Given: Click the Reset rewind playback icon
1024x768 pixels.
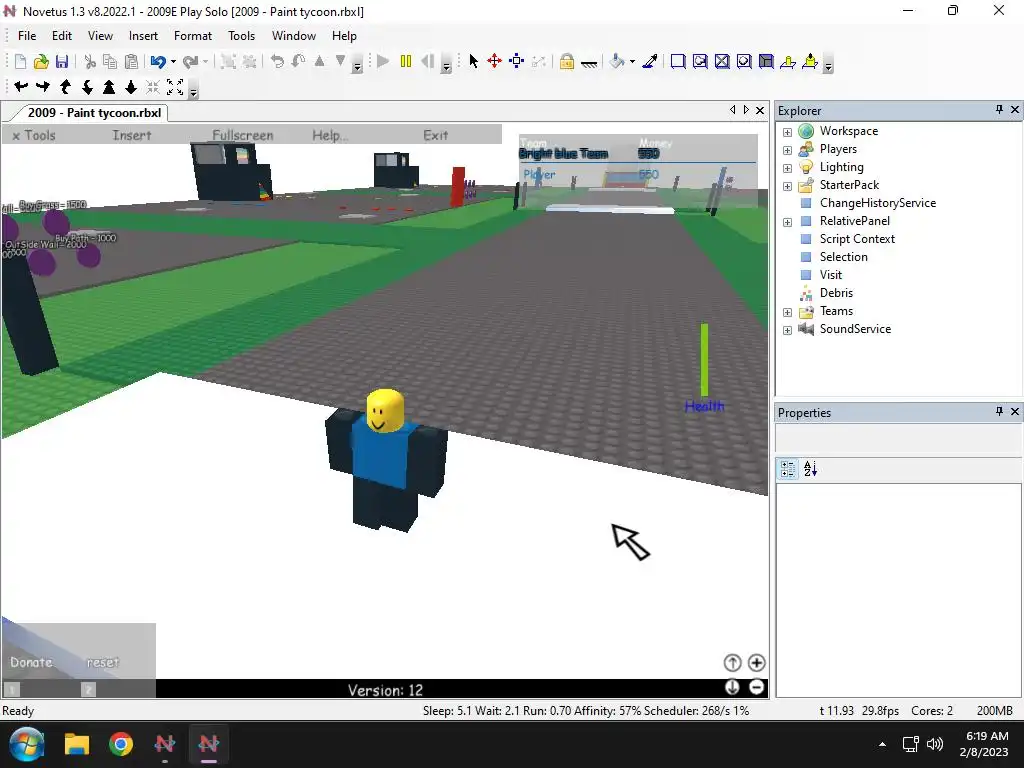Looking at the screenshot, I should point(428,61).
